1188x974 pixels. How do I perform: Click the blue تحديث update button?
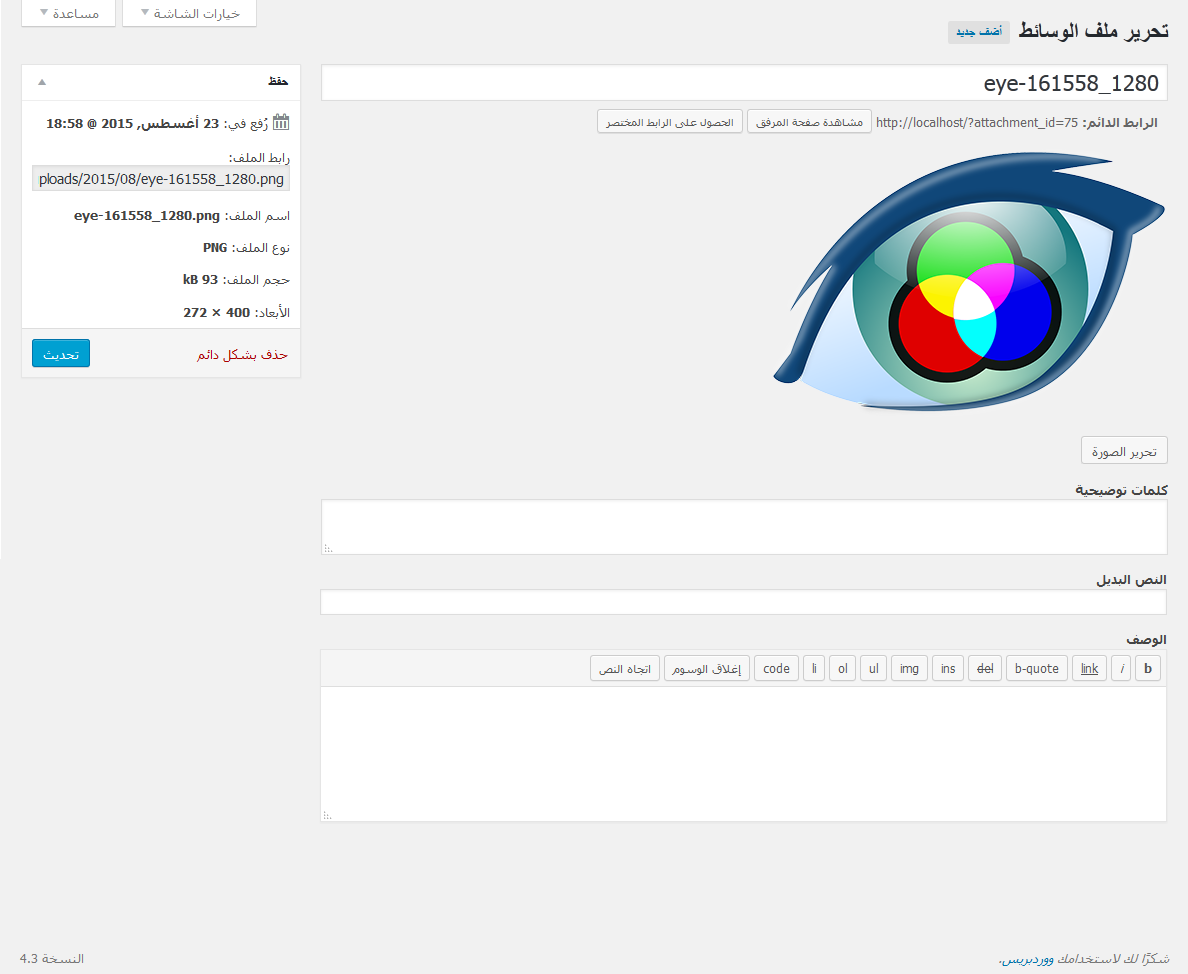click(61, 354)
